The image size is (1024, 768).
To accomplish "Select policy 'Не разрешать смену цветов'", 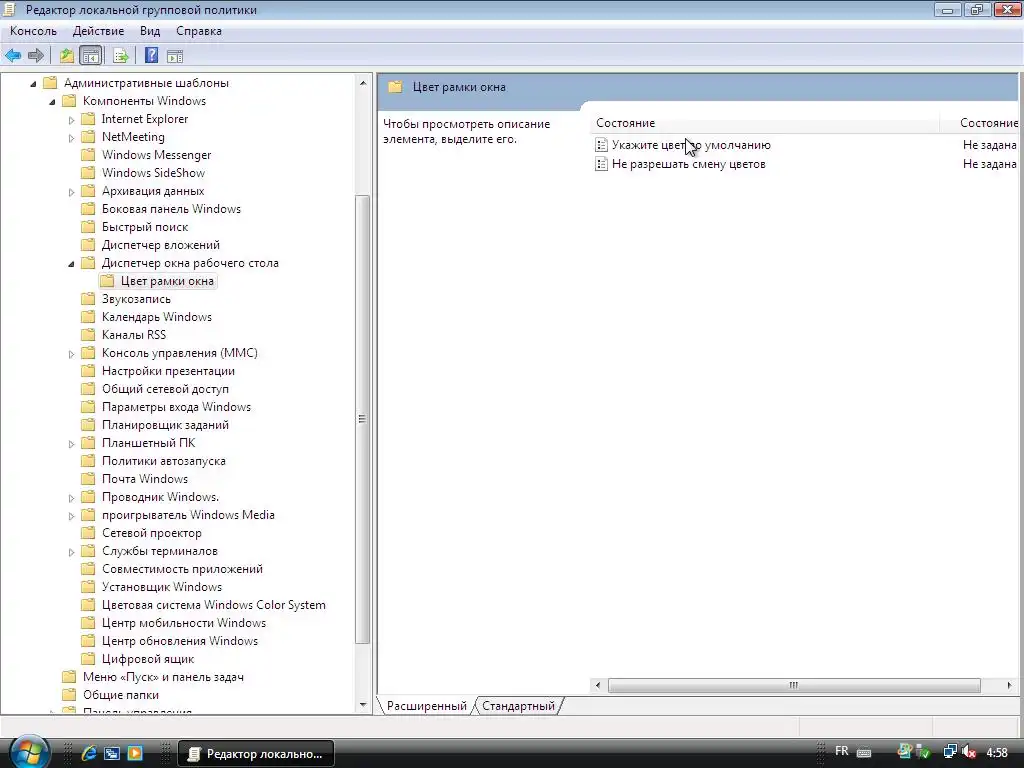I will click(688, 164).
